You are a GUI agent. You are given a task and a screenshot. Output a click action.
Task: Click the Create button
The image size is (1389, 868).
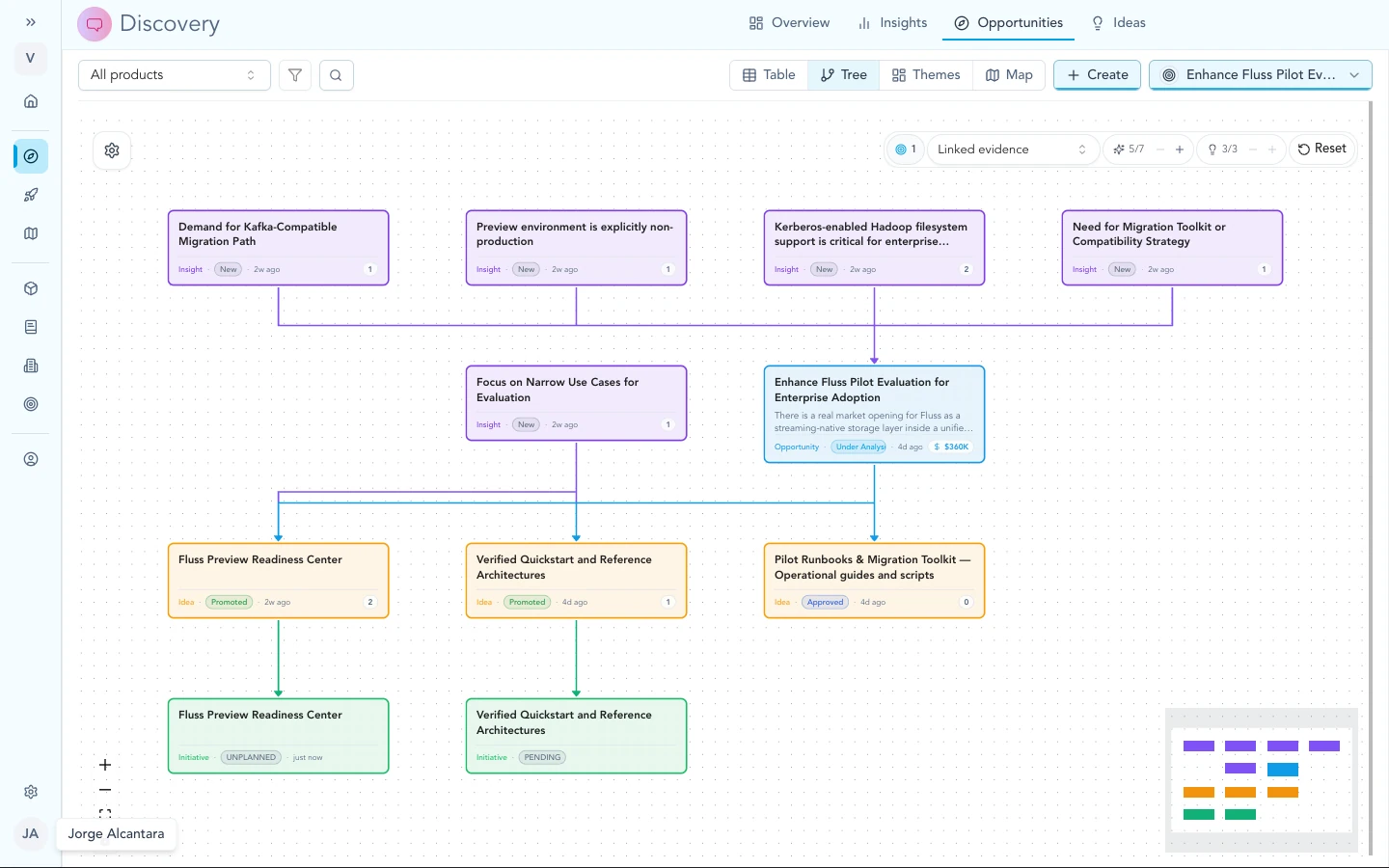pos(1098,75)
